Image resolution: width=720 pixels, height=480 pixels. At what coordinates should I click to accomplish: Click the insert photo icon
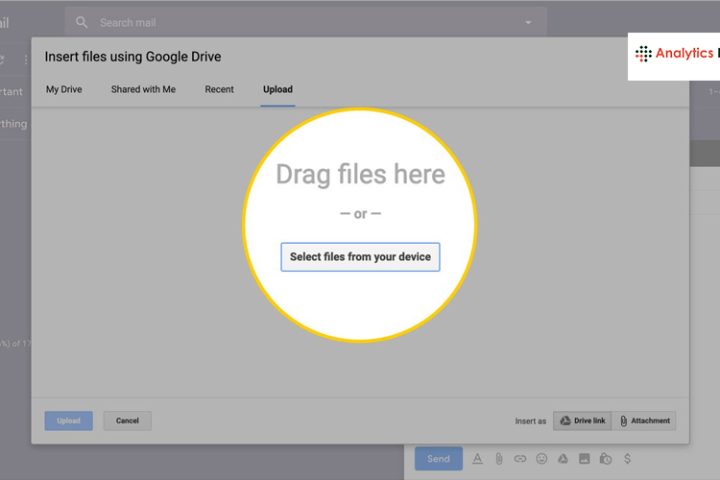click(585, 459)
